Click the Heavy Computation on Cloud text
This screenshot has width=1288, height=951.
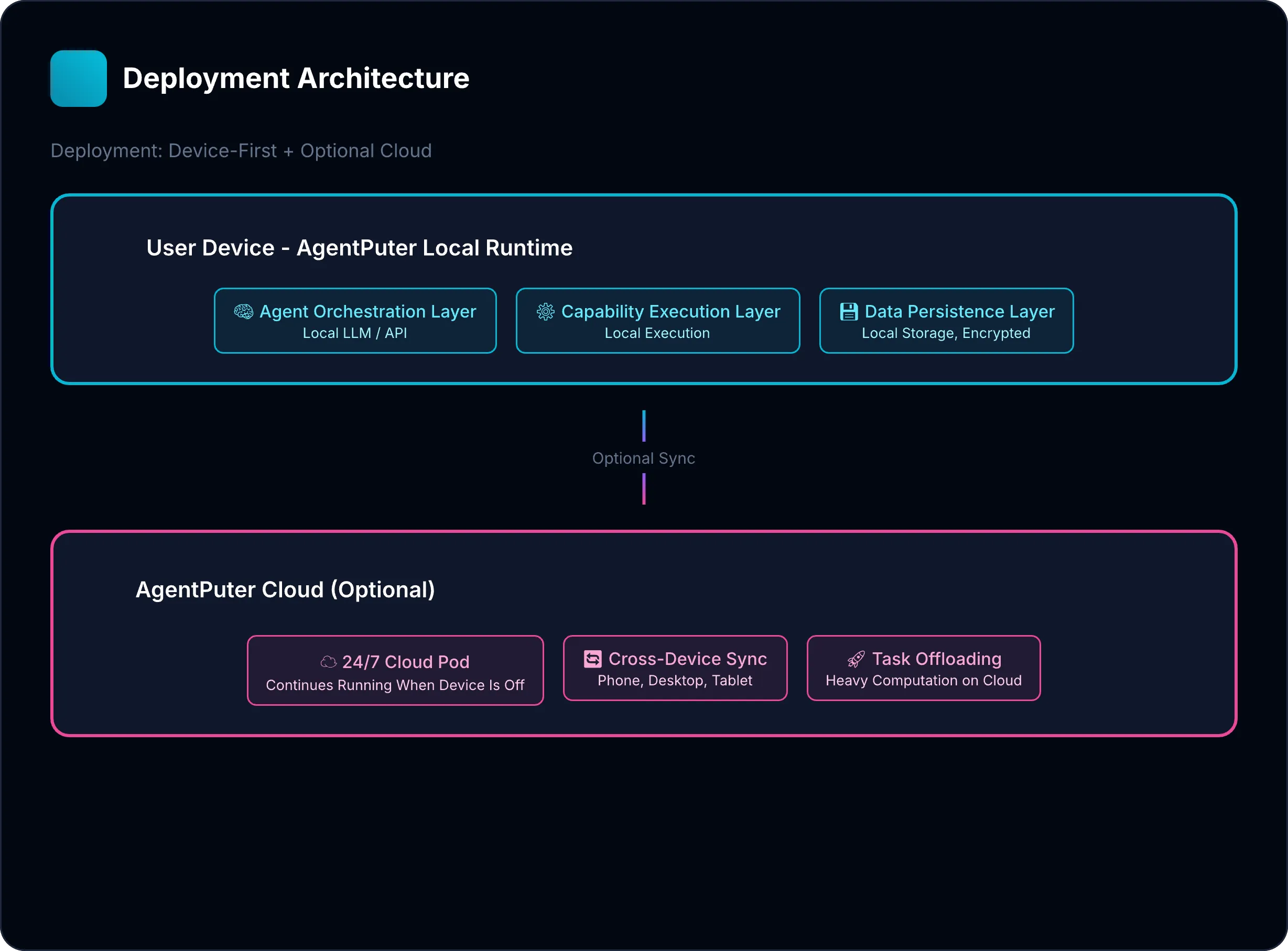[923, 680]
